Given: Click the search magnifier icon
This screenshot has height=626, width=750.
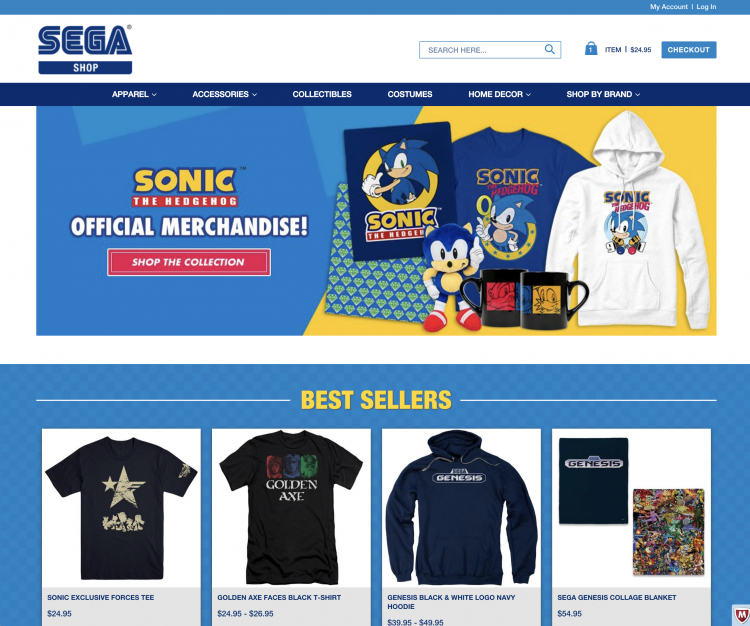Looking at the screenshot, I should (550, 49).
